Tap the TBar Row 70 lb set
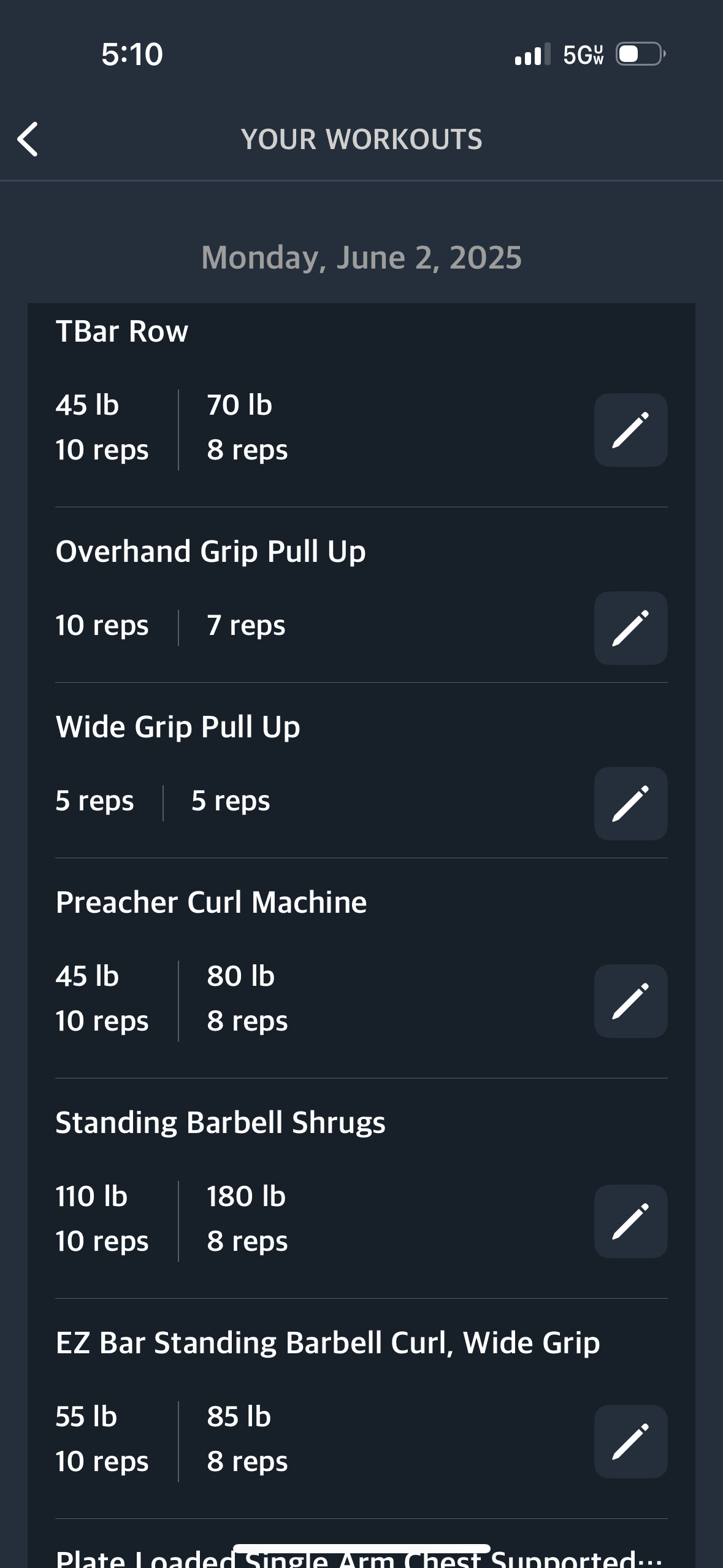This screenshot has width=723, height=1568. coord(247,428)
